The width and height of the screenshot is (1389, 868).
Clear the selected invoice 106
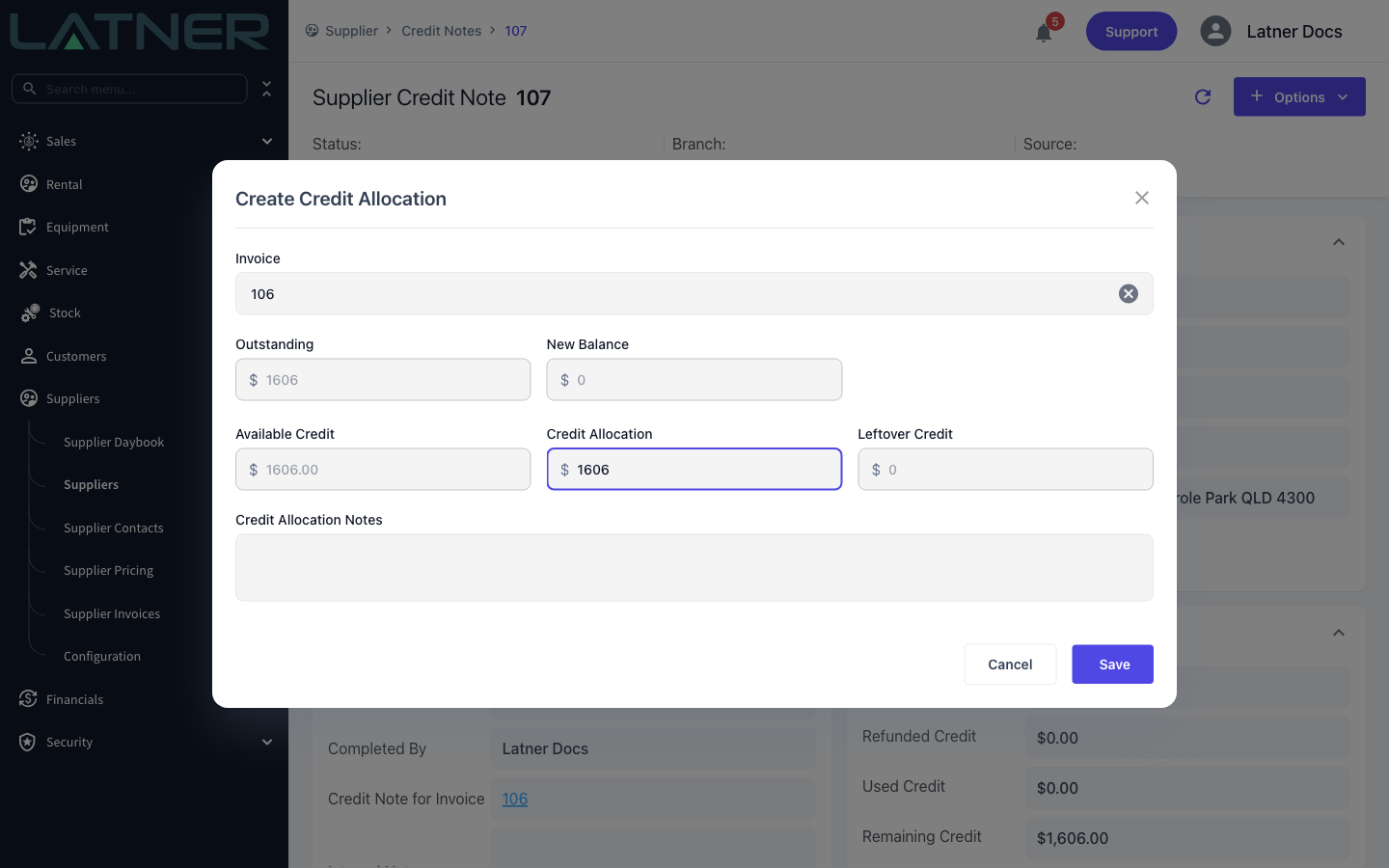click(x=1128, y=294)
